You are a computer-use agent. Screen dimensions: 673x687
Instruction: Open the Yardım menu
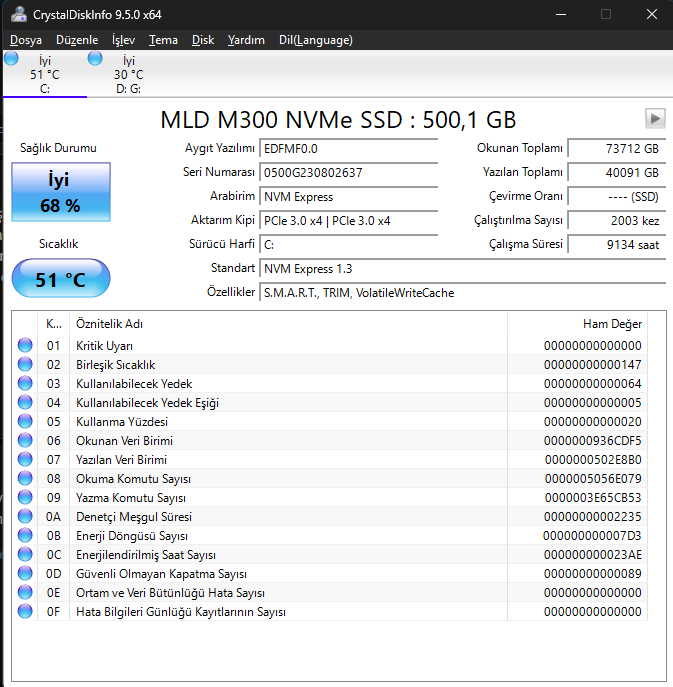point(246,40)
